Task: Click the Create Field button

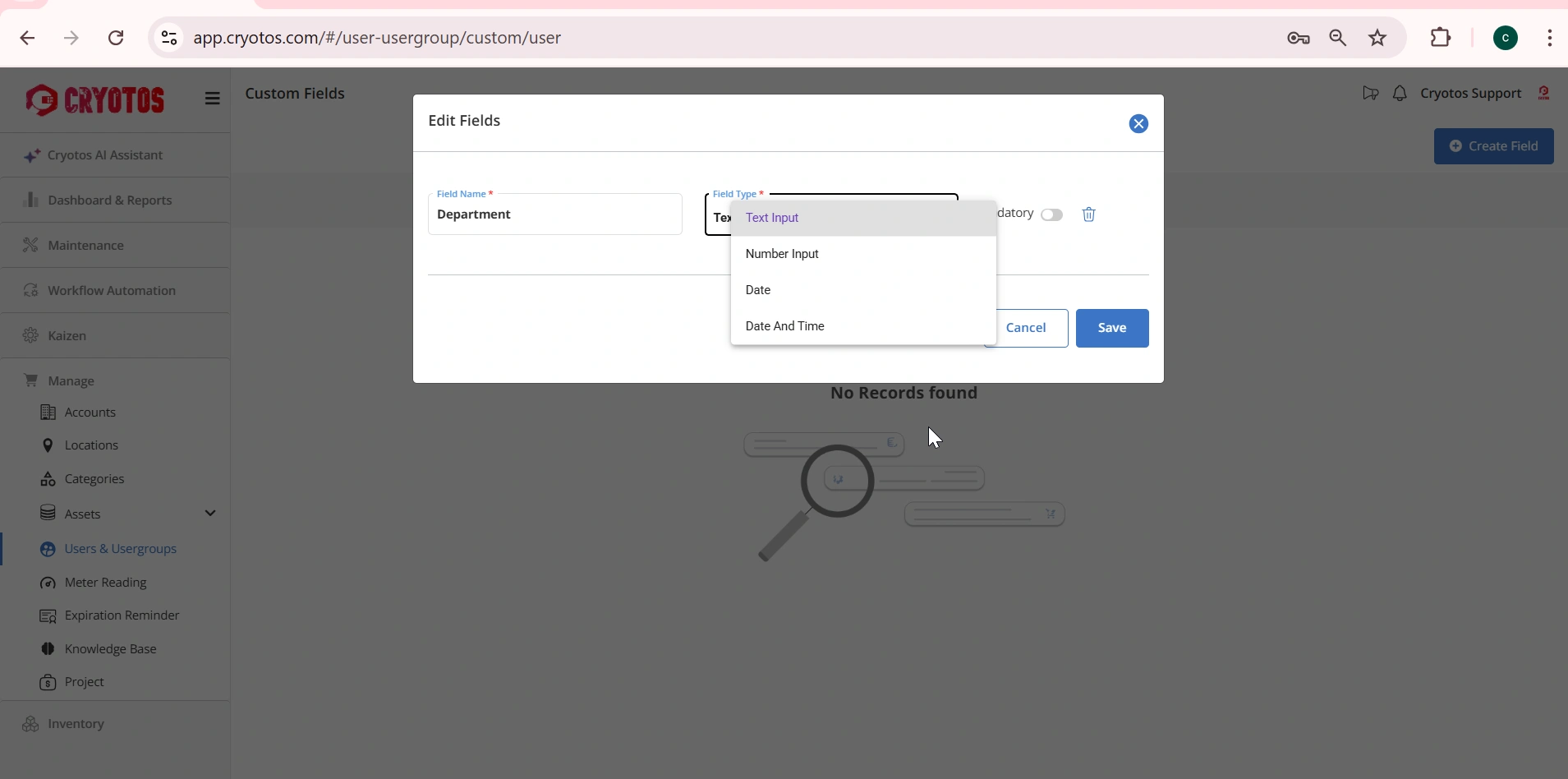Action: pos(1494,146)
